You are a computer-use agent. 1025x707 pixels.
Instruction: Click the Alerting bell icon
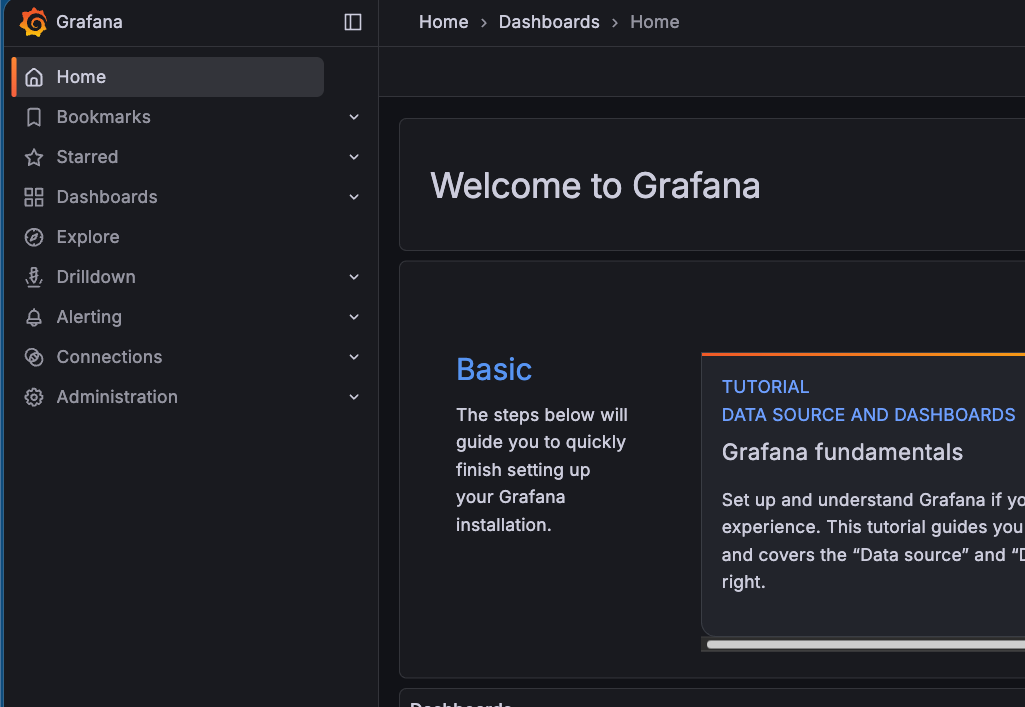click(x=34, y=317)
